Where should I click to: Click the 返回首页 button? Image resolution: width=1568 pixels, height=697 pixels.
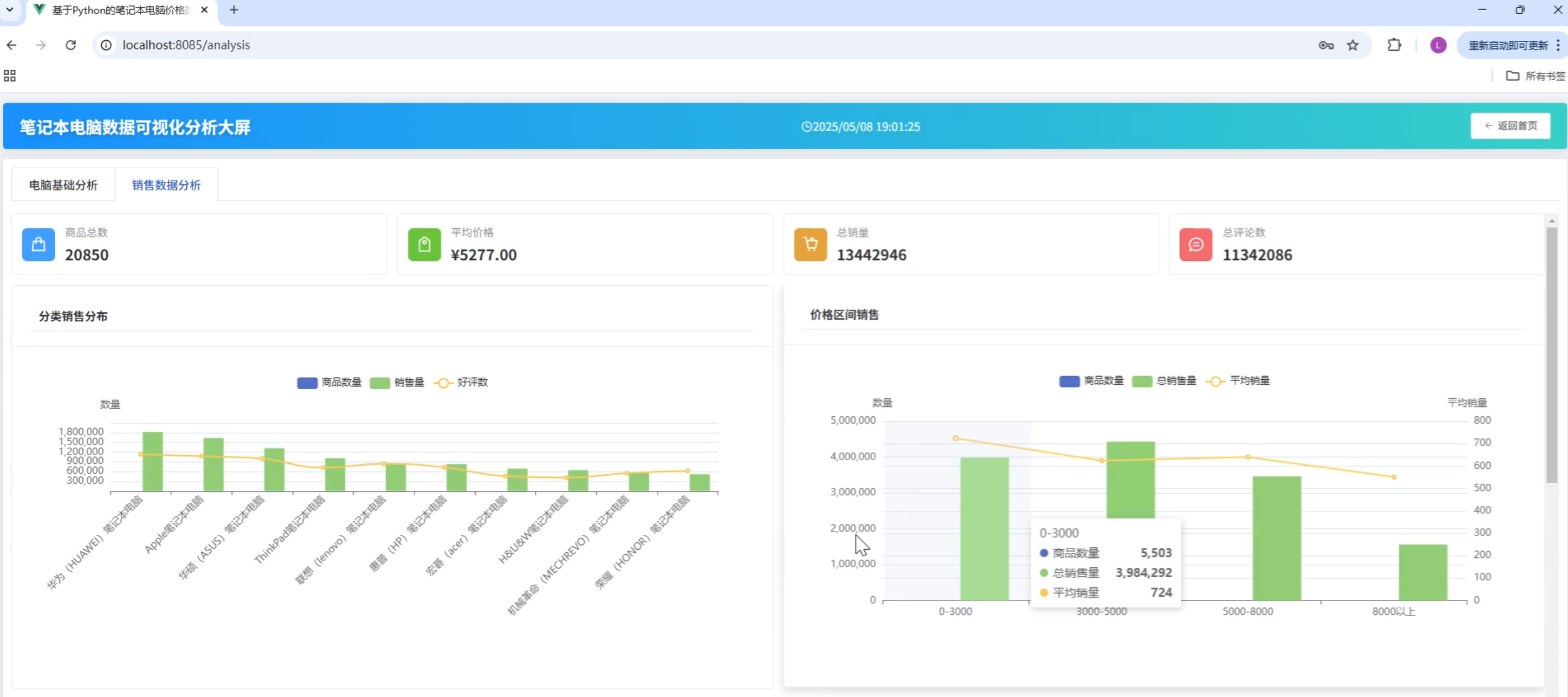[x=1510, y=126]
